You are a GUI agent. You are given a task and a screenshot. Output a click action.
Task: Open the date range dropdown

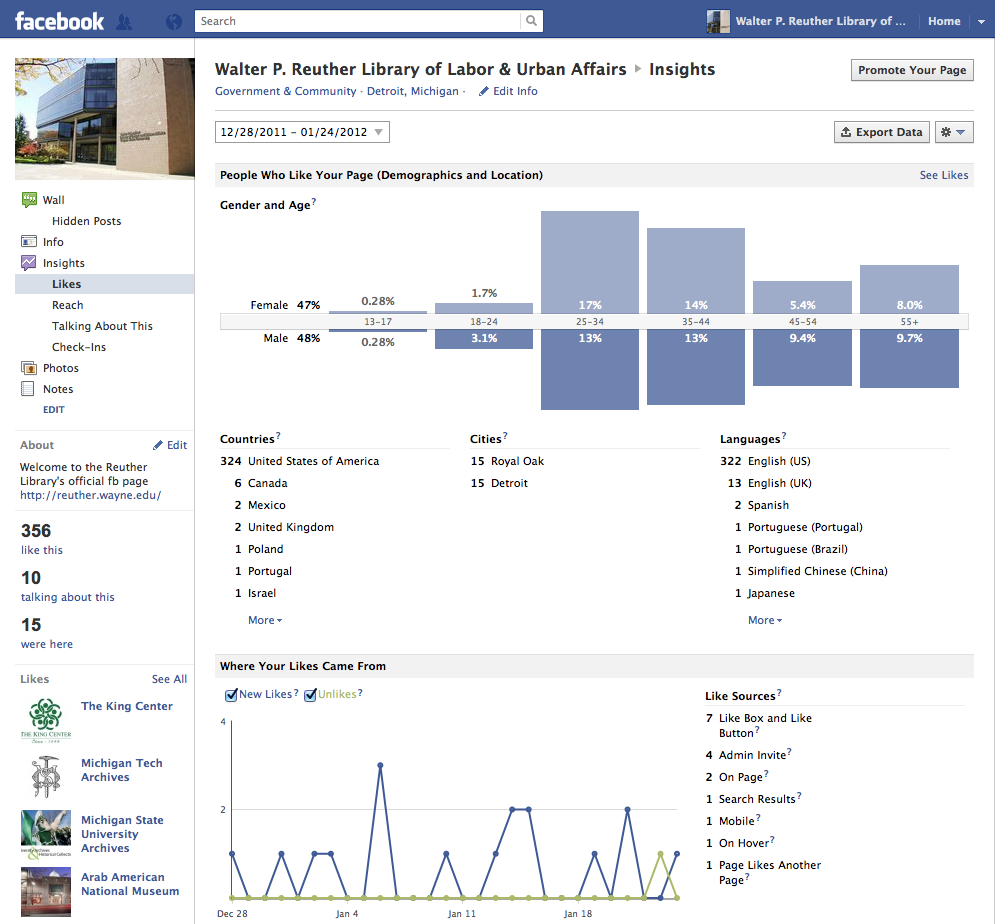[x=302, y=132]
